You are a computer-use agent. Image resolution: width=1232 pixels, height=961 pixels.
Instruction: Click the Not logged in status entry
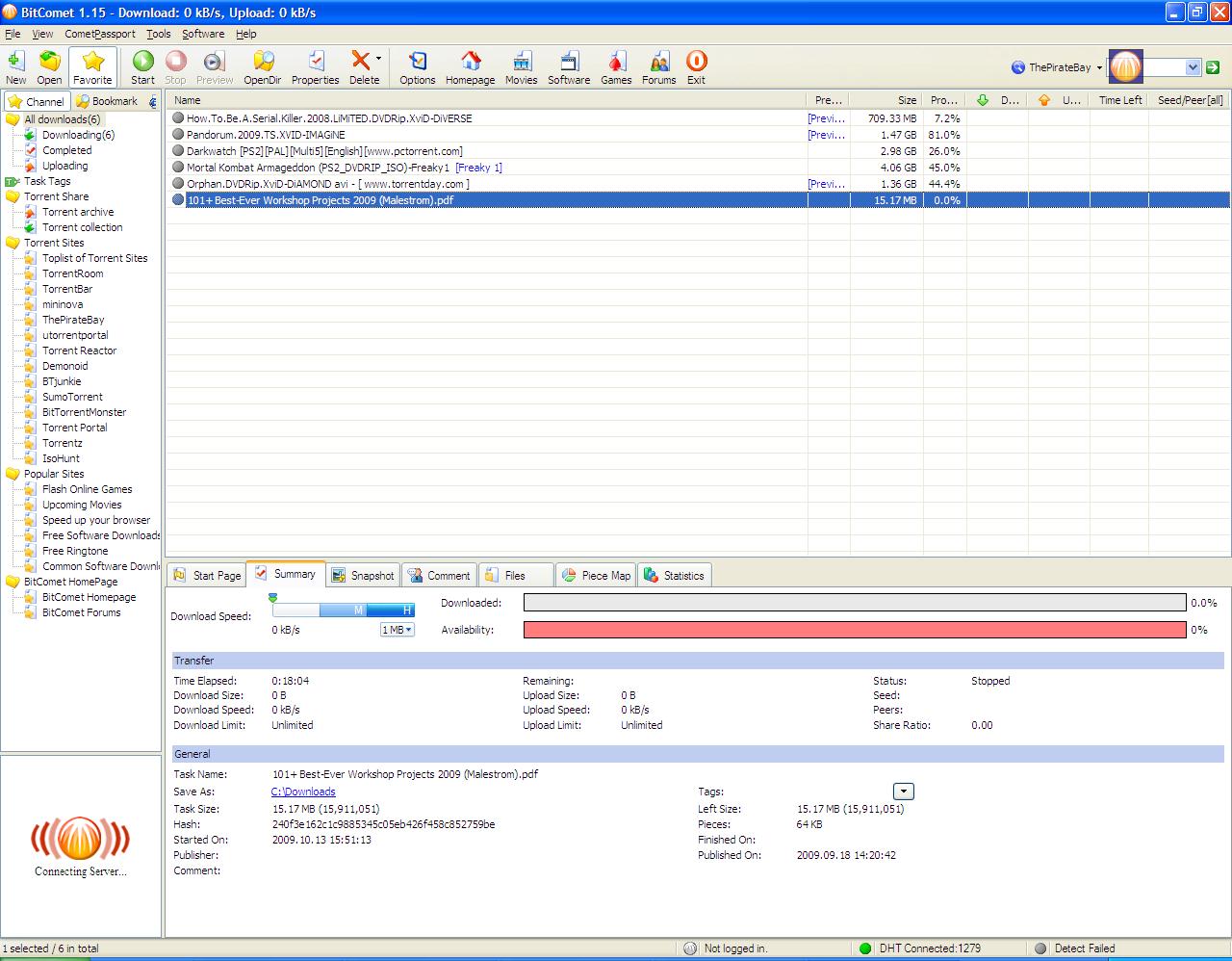coord(735,948)
